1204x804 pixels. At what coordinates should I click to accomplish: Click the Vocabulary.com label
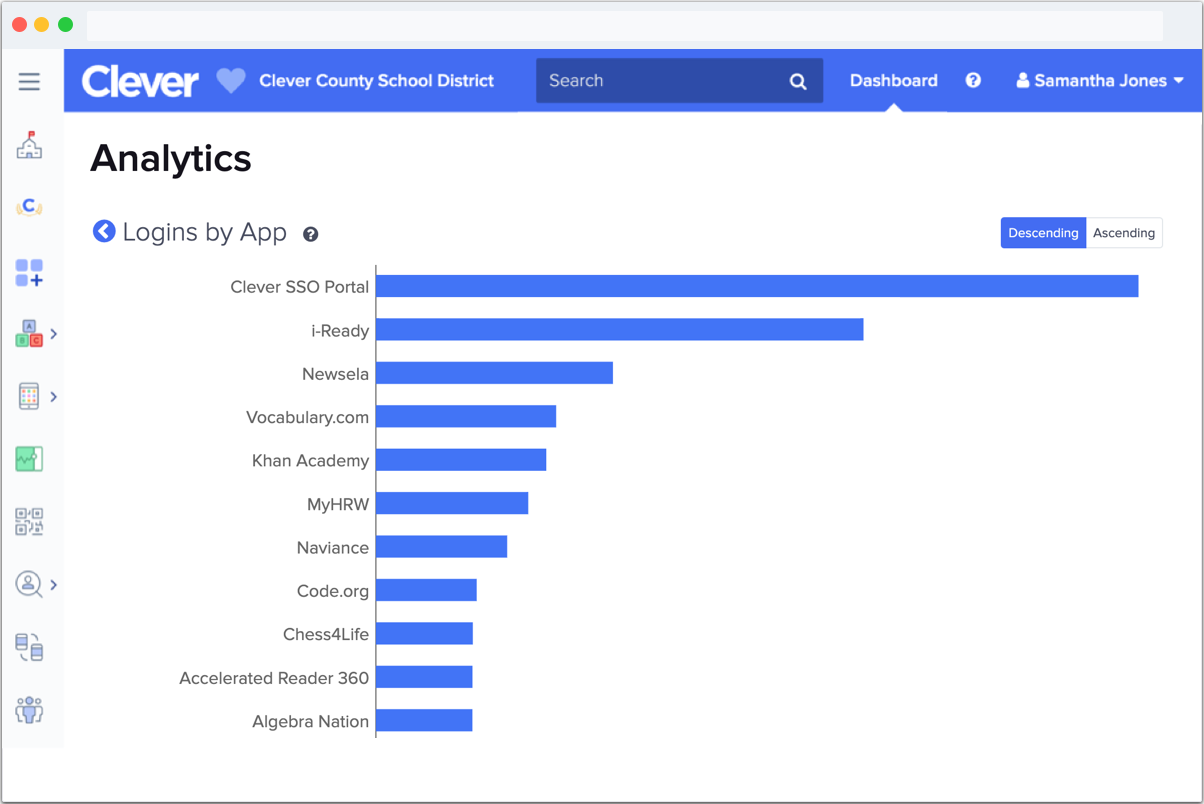point(308,417)
